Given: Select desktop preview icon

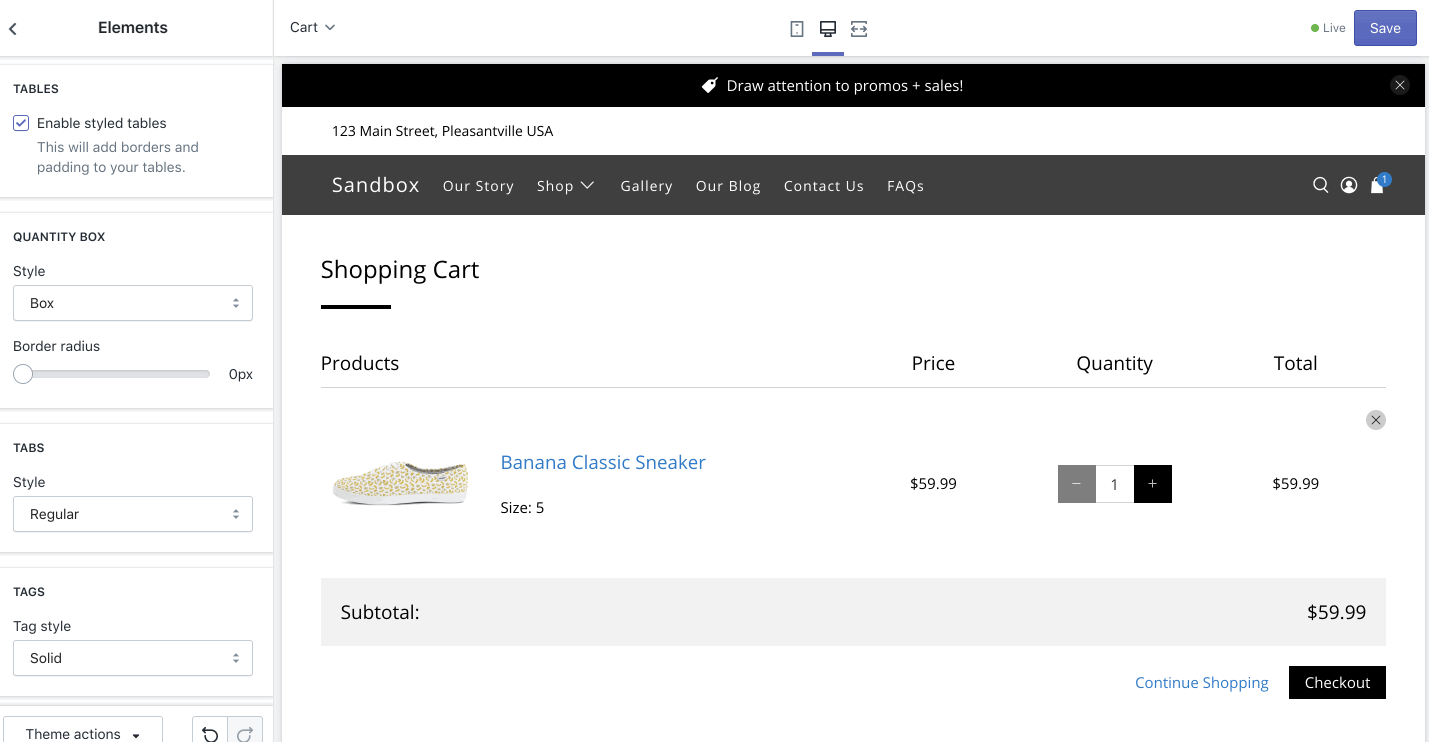Looking at the screenshot, I should click(x=828, y=29).
